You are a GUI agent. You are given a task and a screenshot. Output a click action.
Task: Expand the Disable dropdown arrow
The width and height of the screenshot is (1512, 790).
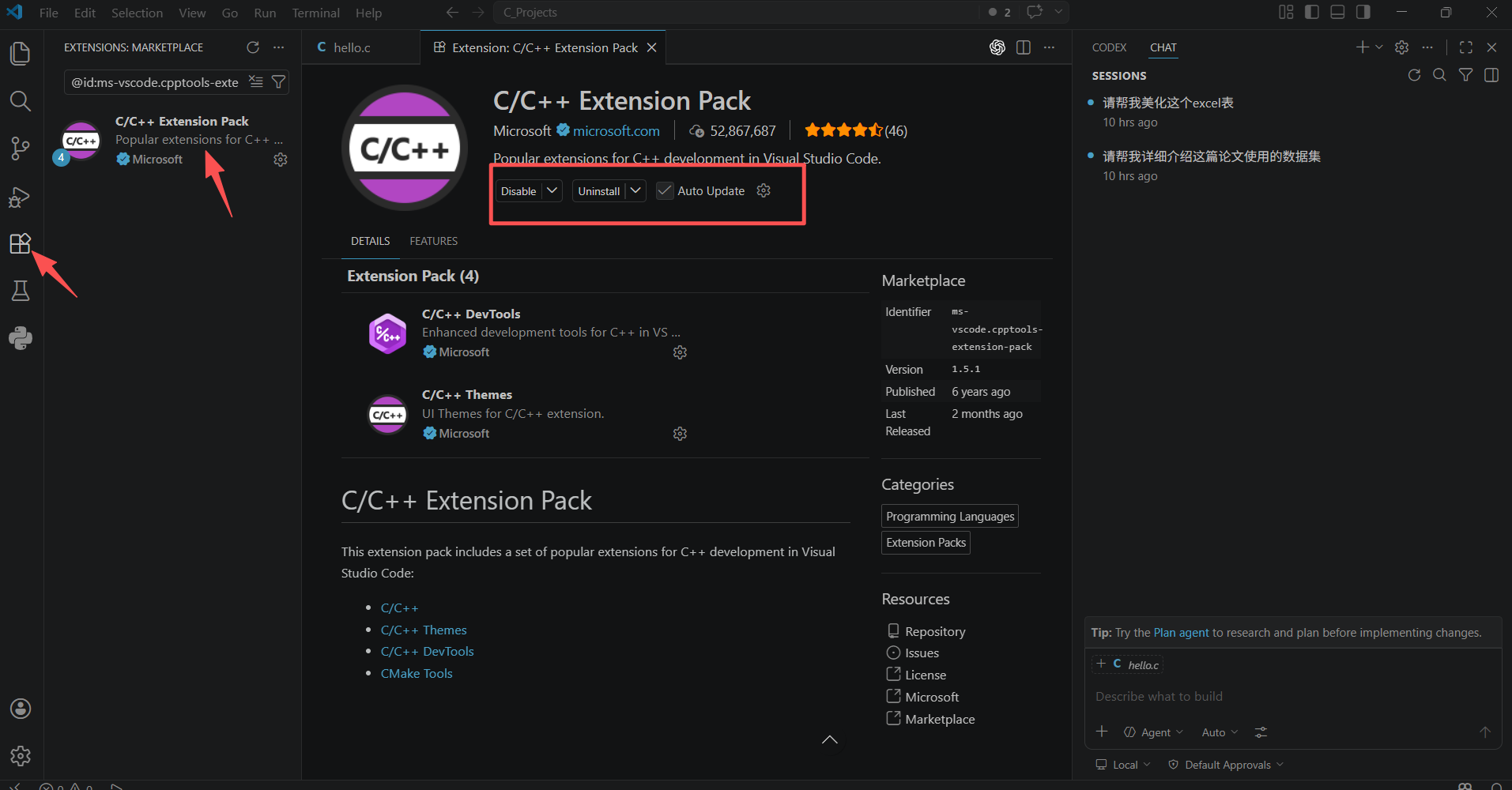552,190
